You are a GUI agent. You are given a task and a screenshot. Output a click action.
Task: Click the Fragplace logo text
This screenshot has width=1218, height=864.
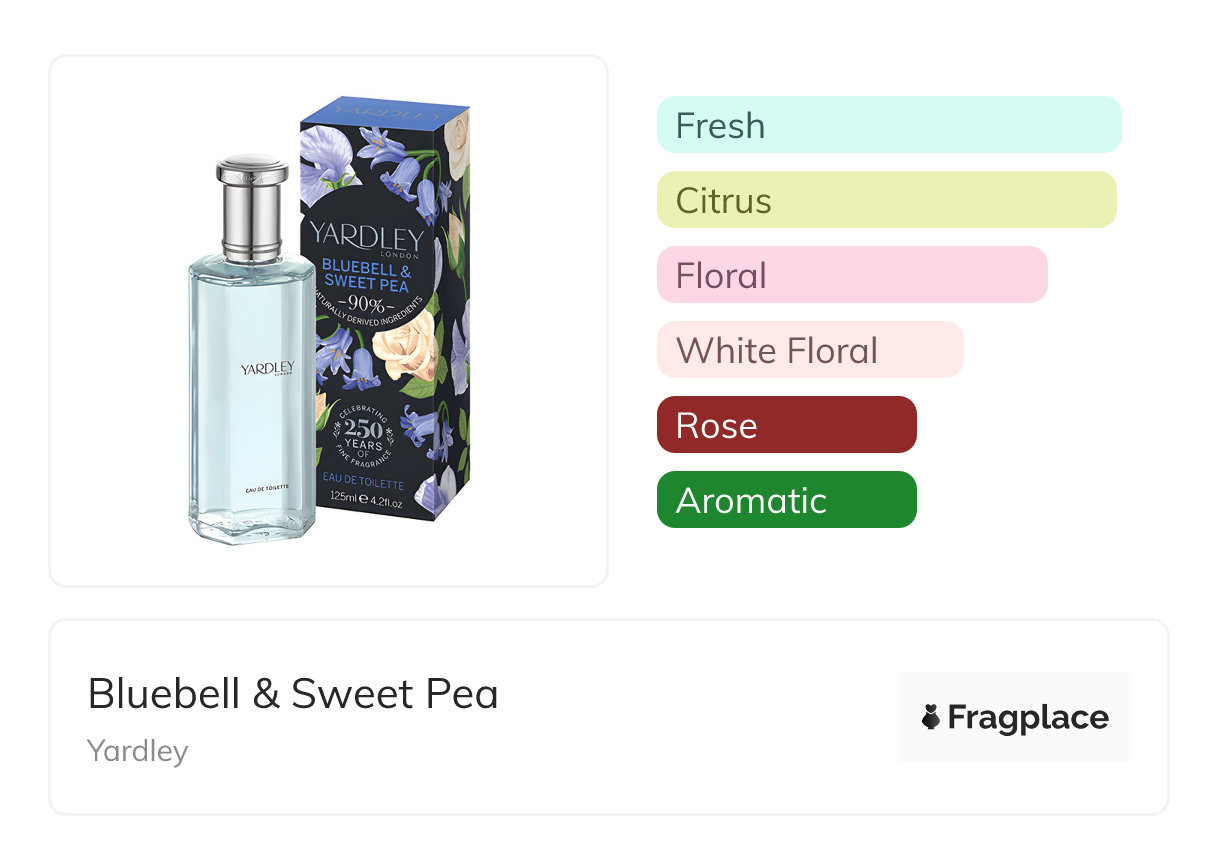click(x=1028, y=718)
